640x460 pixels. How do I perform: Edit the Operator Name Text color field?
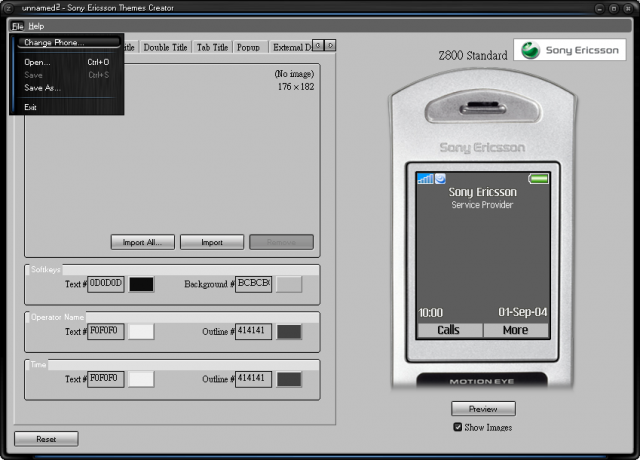[106, 331]
